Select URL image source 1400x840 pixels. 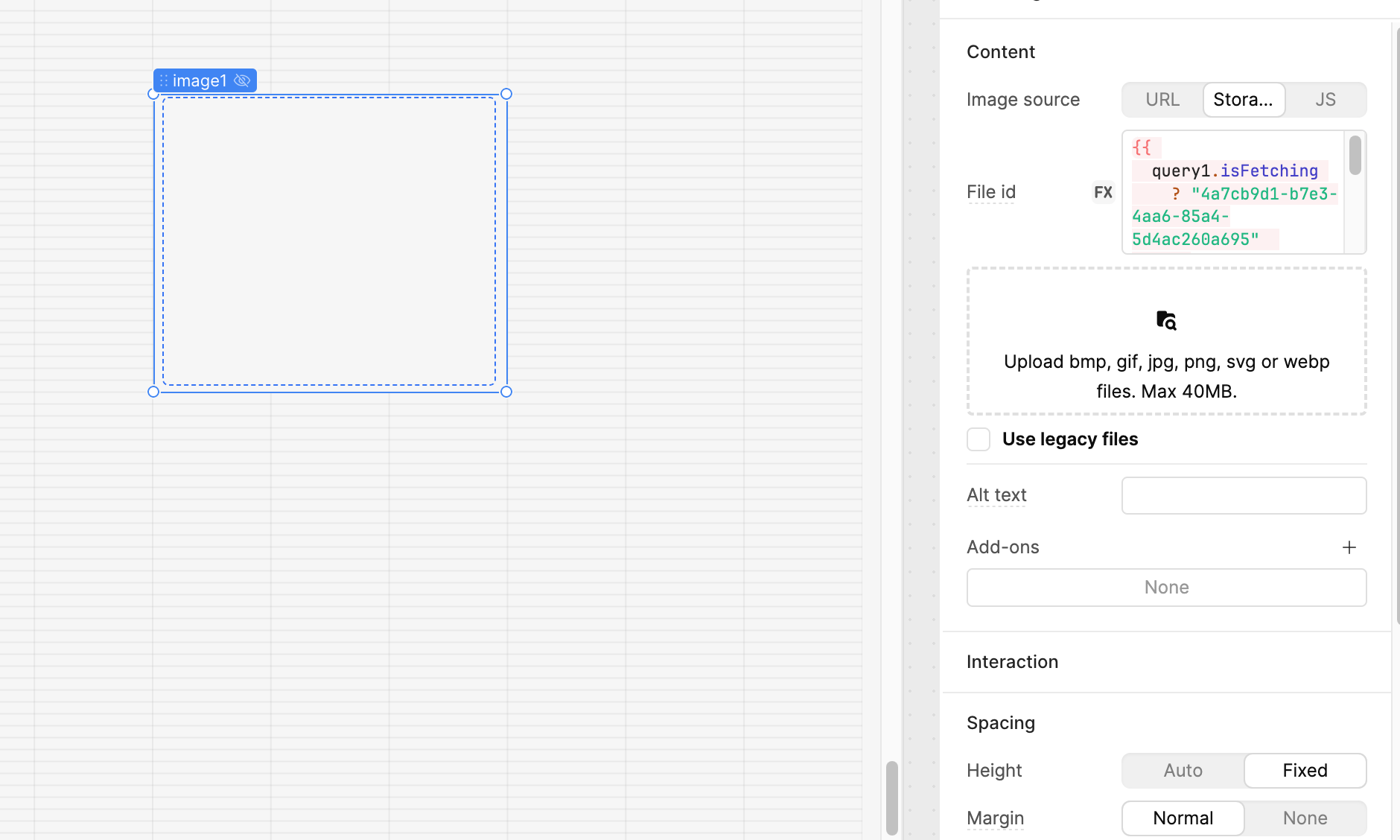(1162, 100)
